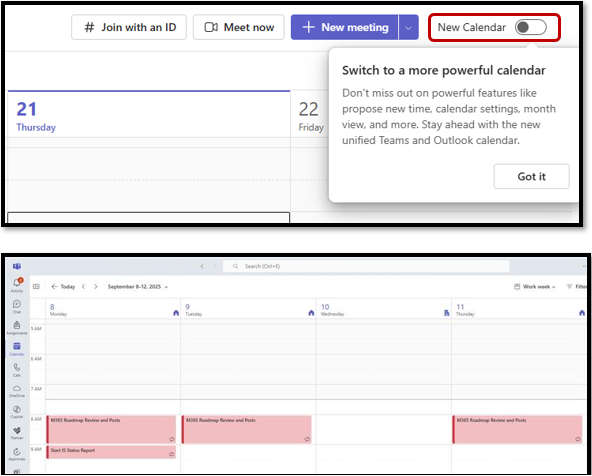Click recurrence icon on Thursday's roadmap event
592x476 pixels.
coord(578,439)
